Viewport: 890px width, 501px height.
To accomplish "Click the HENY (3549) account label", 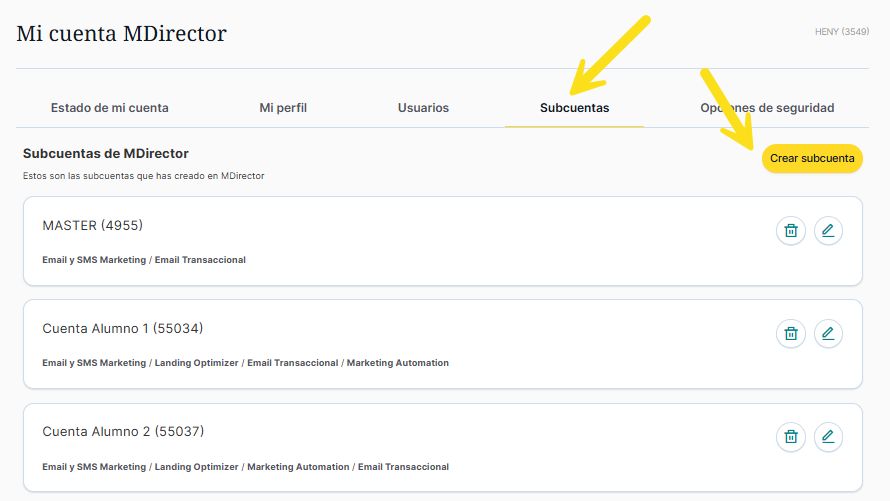I will pyautogui.click(x=841, y=32).
